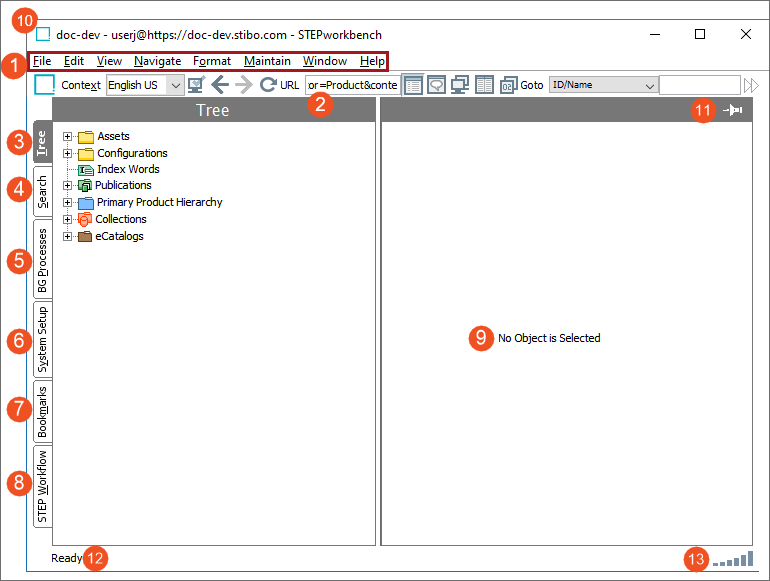Viewport: 770px width, 581px height.
Task: Click the Goto search text field
Action: (x=699, y=85)
